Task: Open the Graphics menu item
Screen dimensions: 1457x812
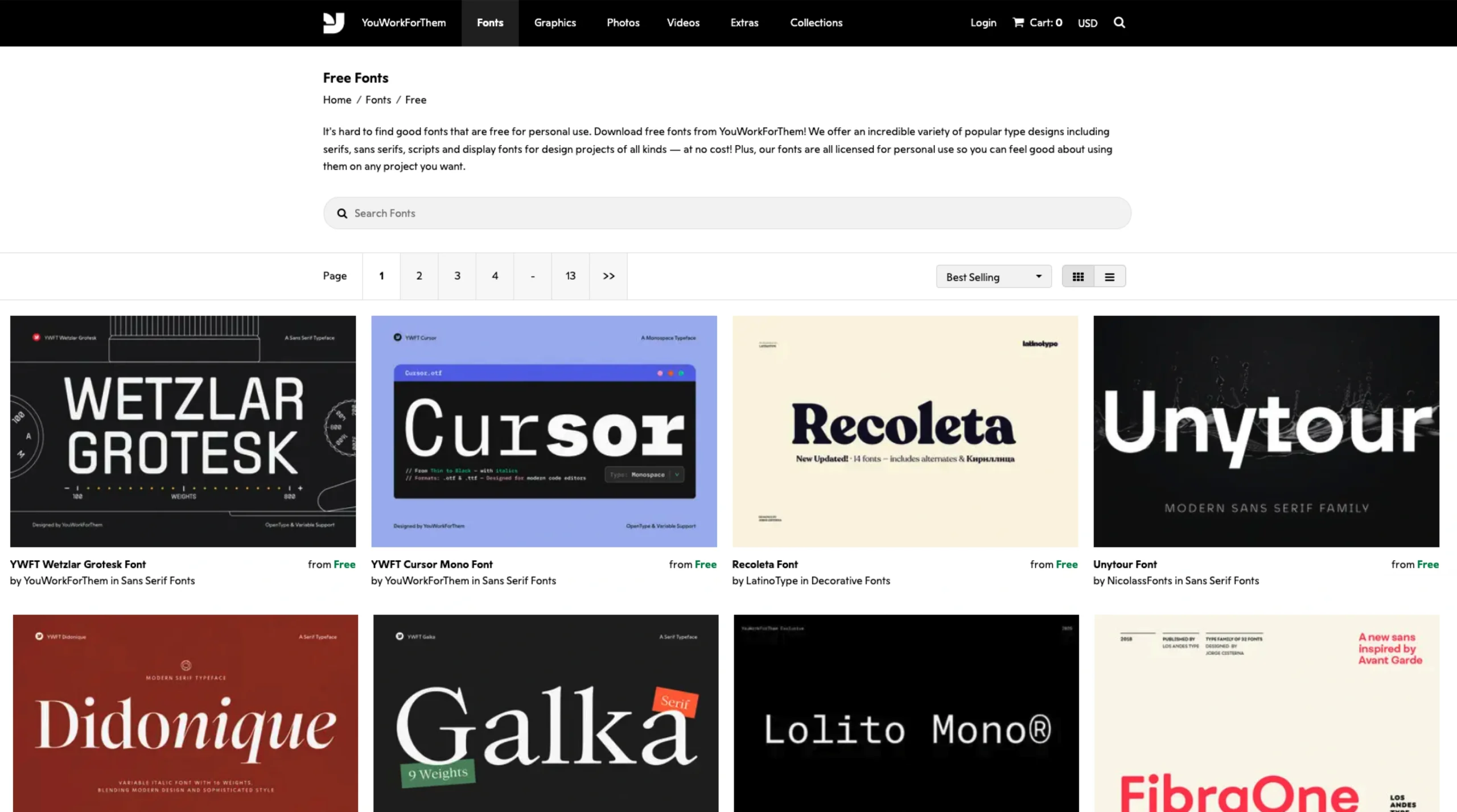Action: tap(555, 23)
